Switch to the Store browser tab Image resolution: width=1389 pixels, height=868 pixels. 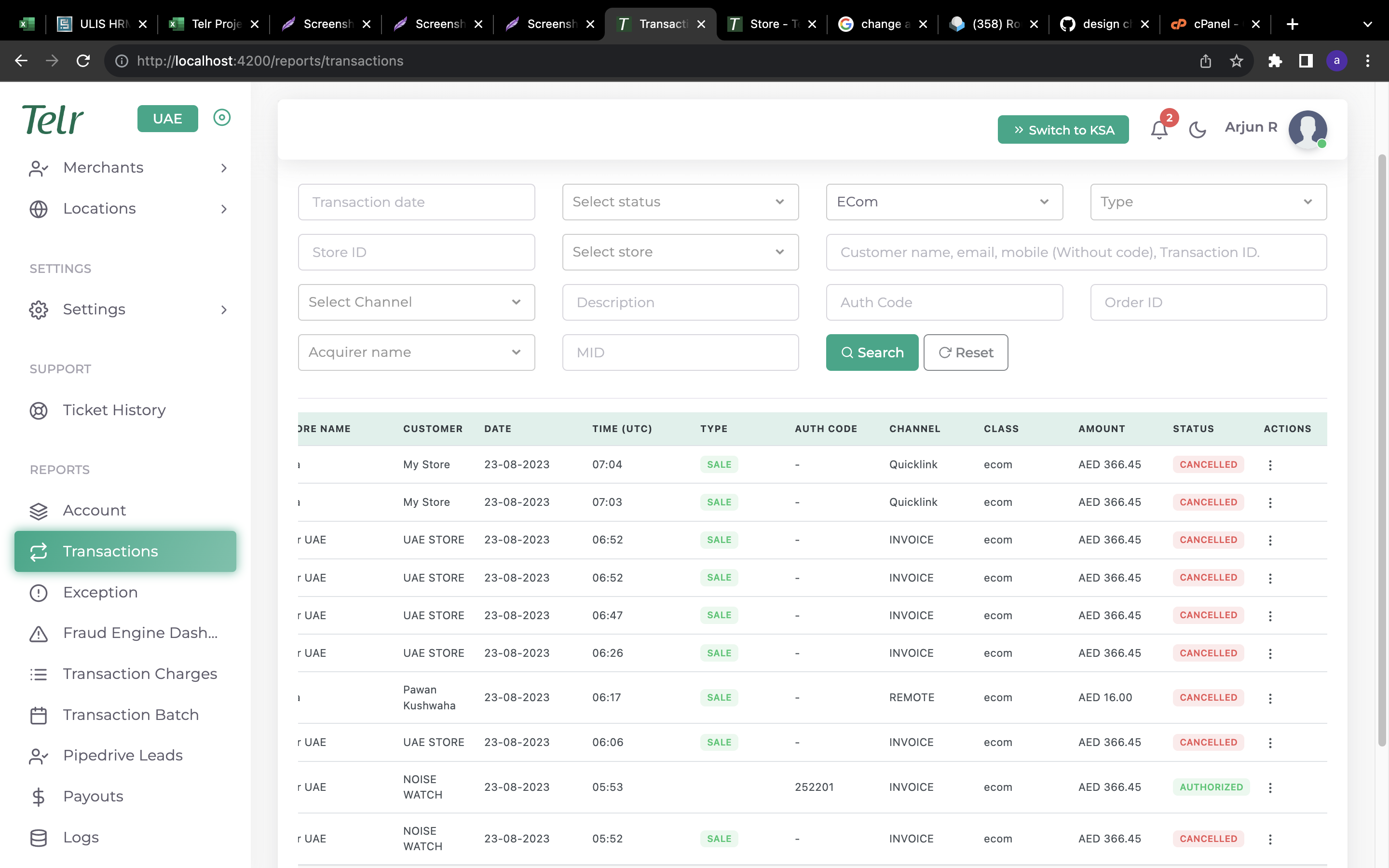pos(771,24)
